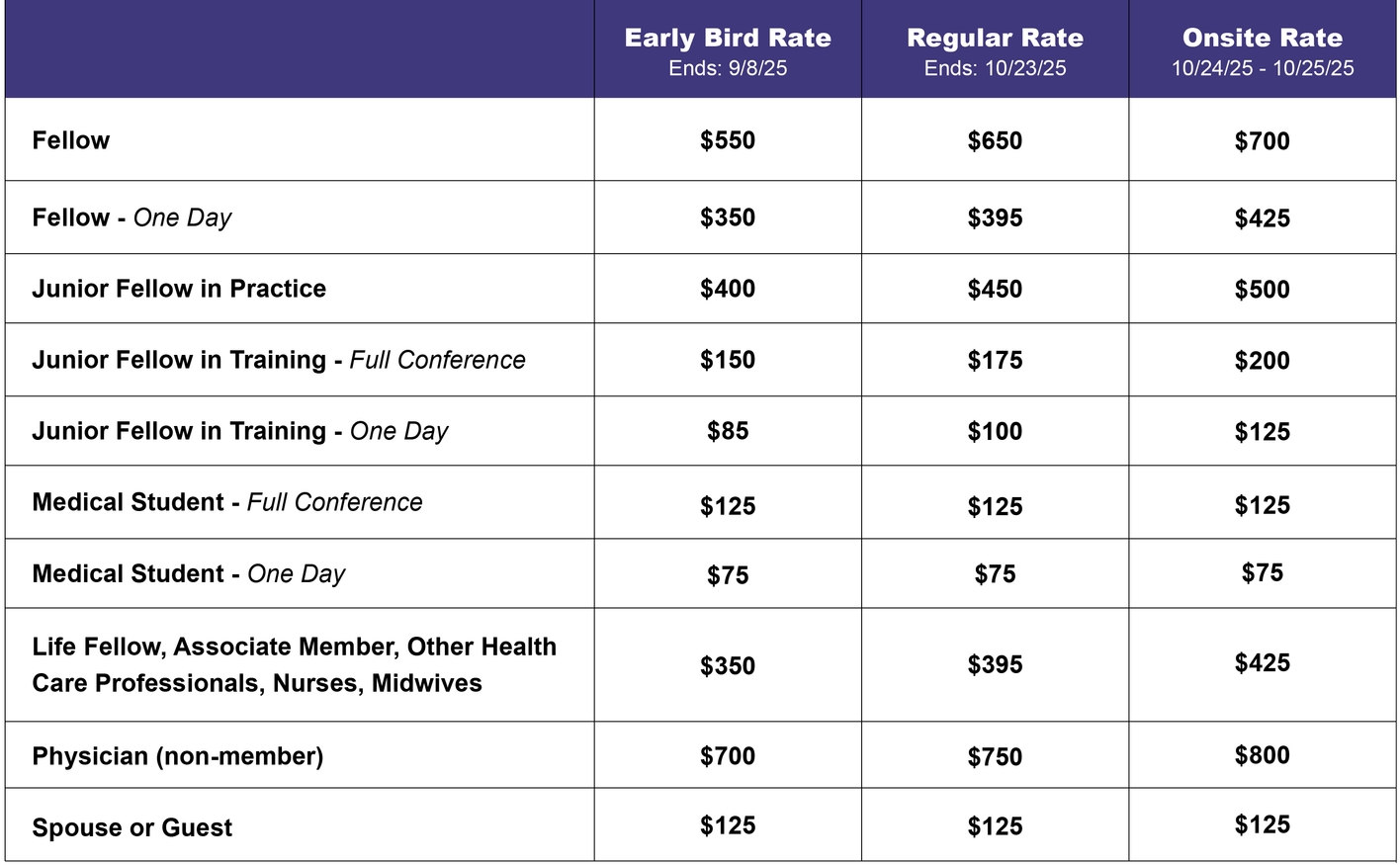Select the Fellow regular rate of $650
Image resolution: width=1400 pixels, height=865 pixels.
pyautogui.click(x=995, y=140)
